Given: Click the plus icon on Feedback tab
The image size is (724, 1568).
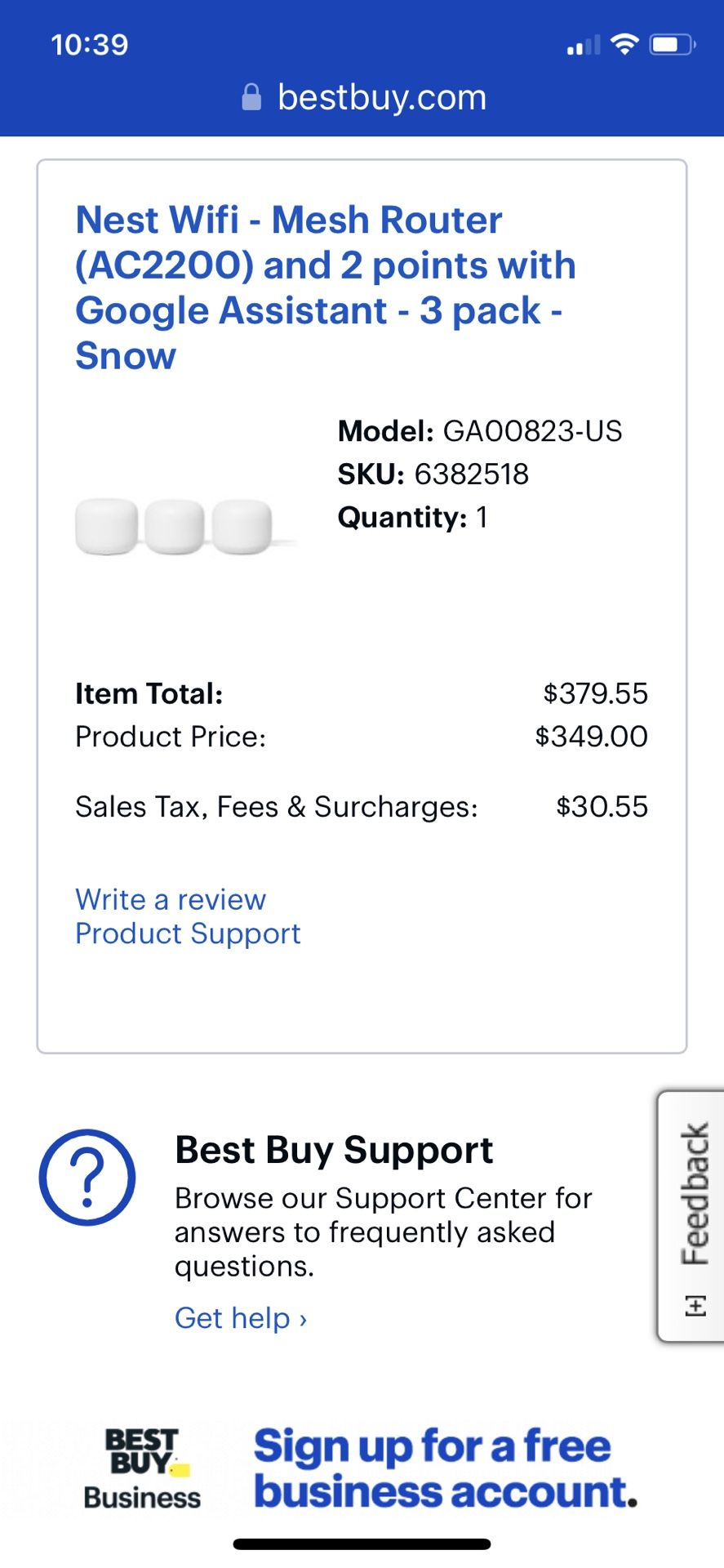Looking at the screenshot, I should [x=695, y=1305].
